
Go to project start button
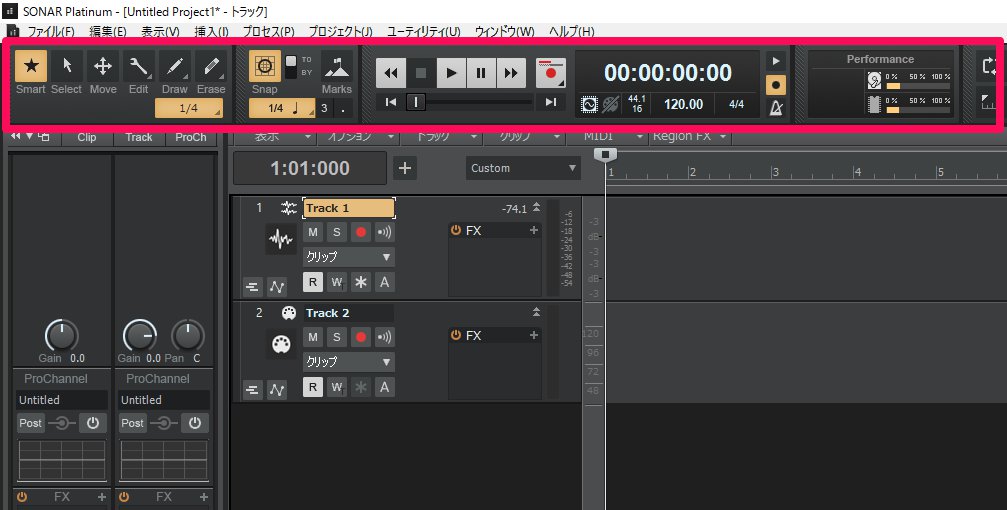pyautogui.click(x=390, y=101)
